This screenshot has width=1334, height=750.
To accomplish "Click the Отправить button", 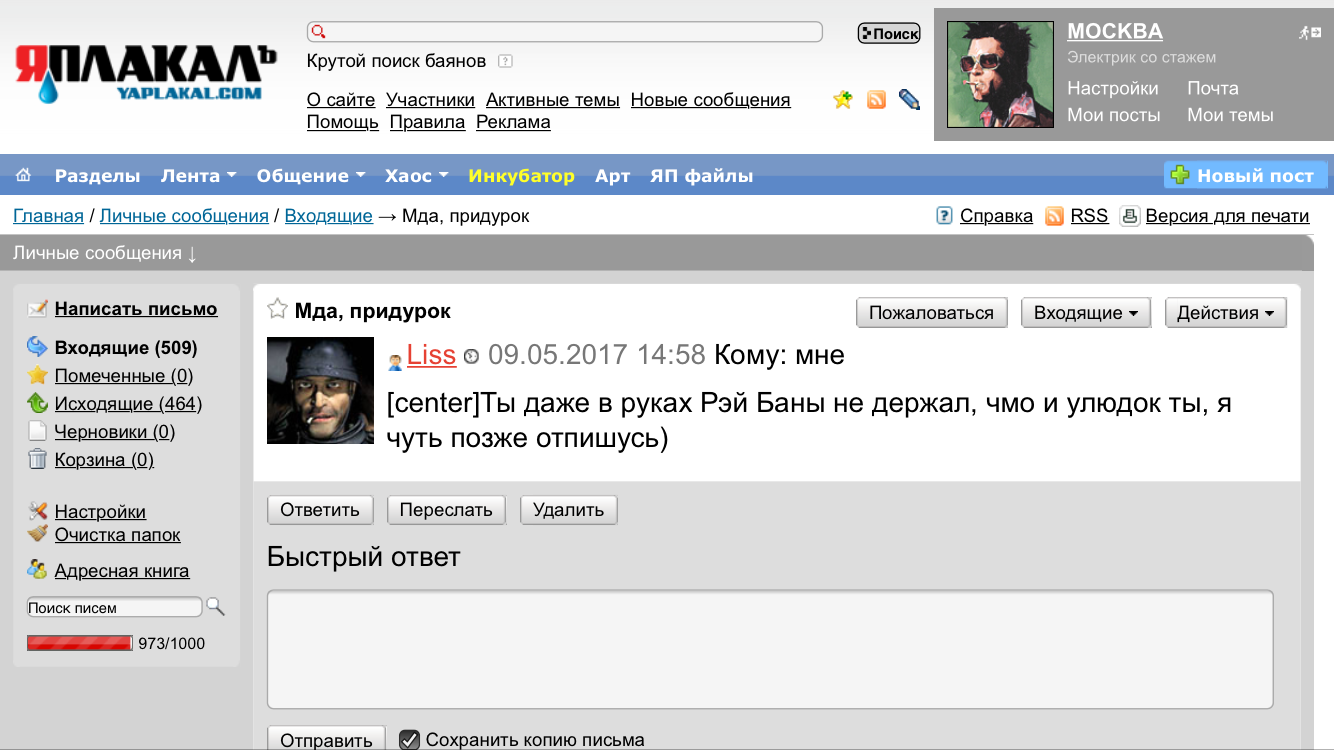I will [x=326, y=739].
